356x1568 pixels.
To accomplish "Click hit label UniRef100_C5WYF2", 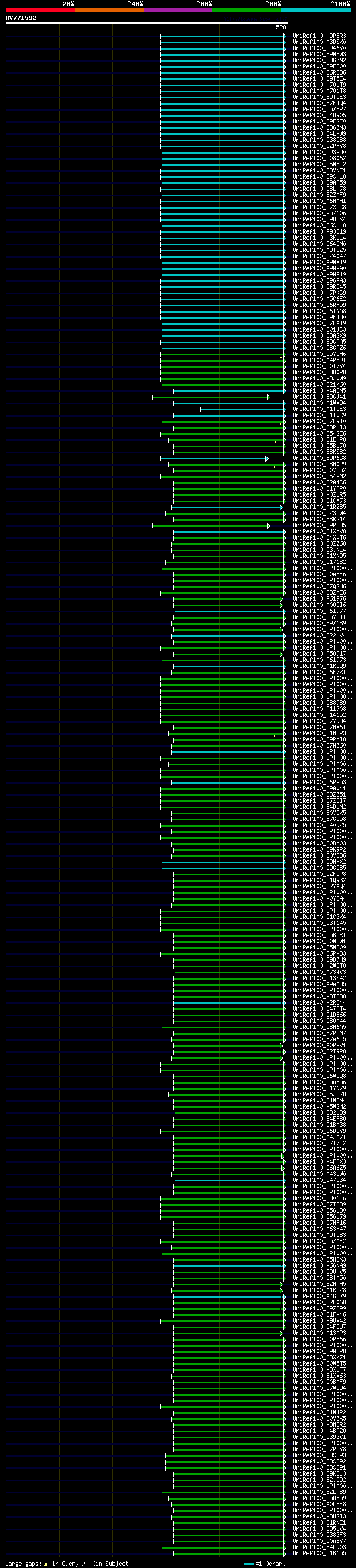I will 319,164.
